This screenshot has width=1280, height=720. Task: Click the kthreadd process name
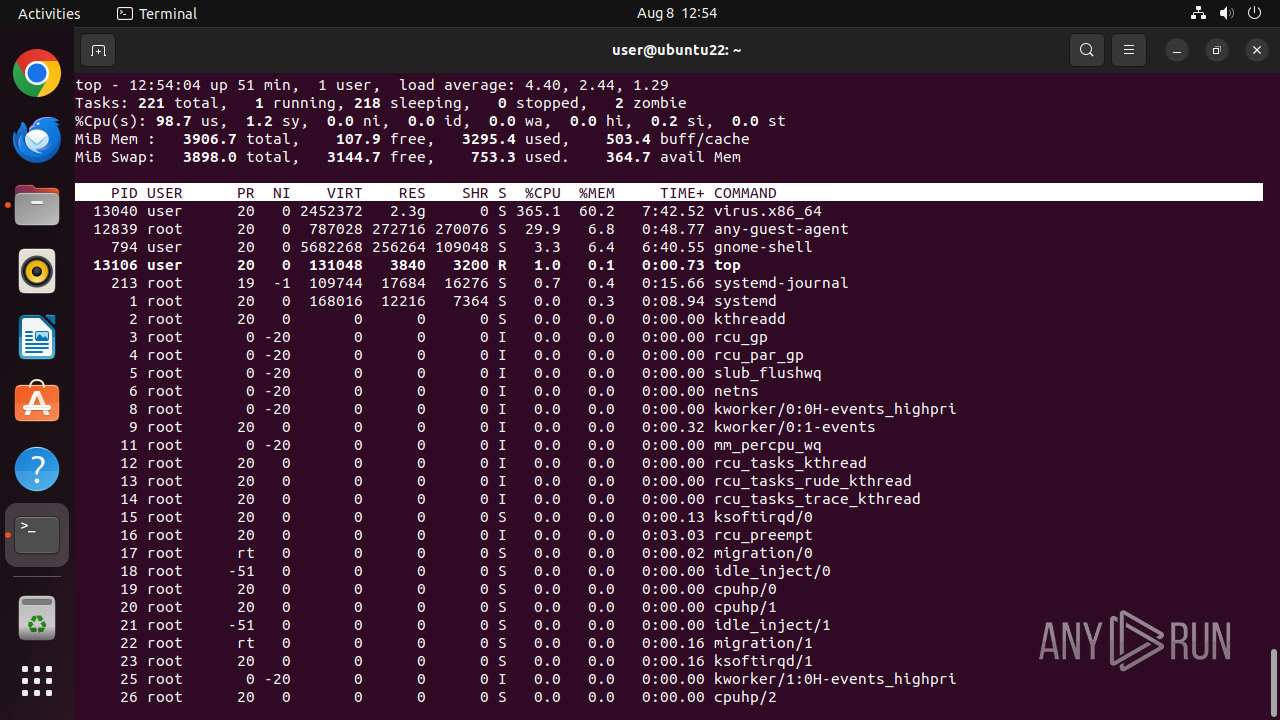[x=750, y=319]
